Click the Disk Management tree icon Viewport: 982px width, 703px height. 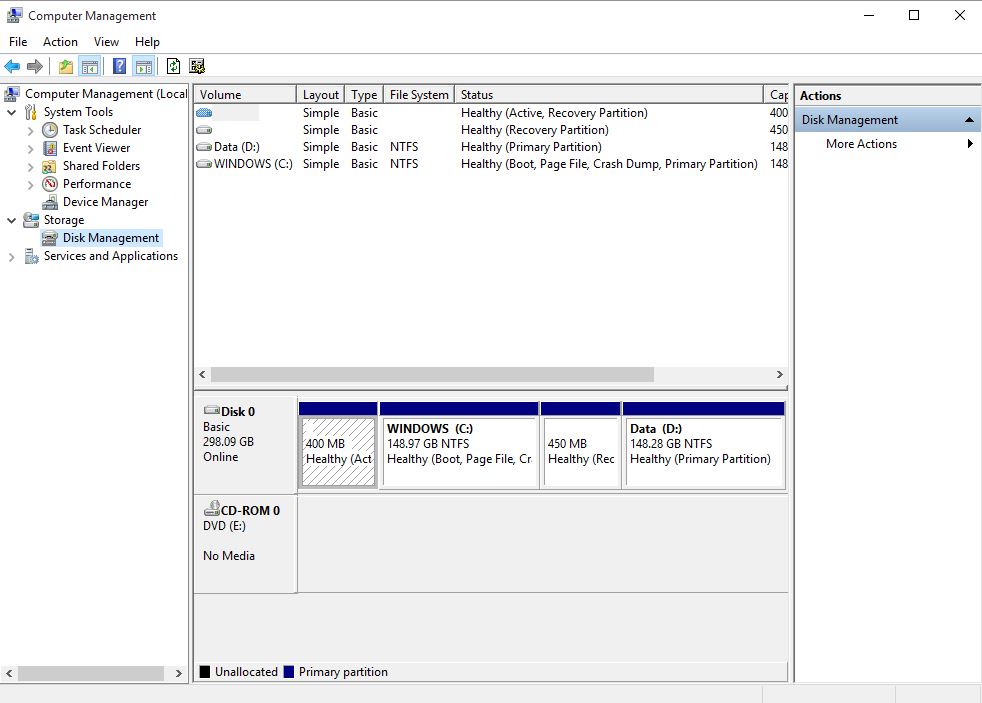50,238
